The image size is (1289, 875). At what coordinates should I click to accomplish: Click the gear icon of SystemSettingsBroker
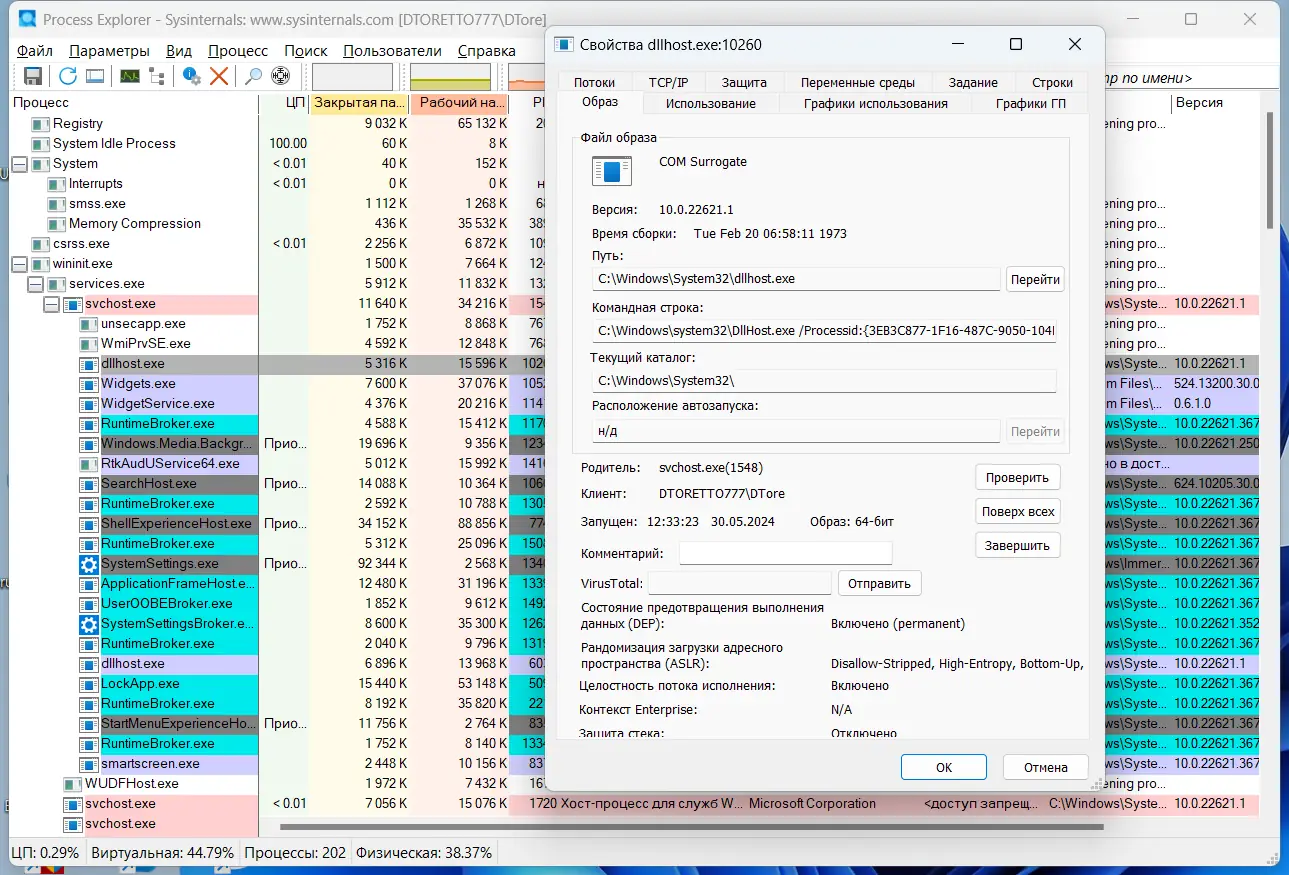[x=88, y=624]
